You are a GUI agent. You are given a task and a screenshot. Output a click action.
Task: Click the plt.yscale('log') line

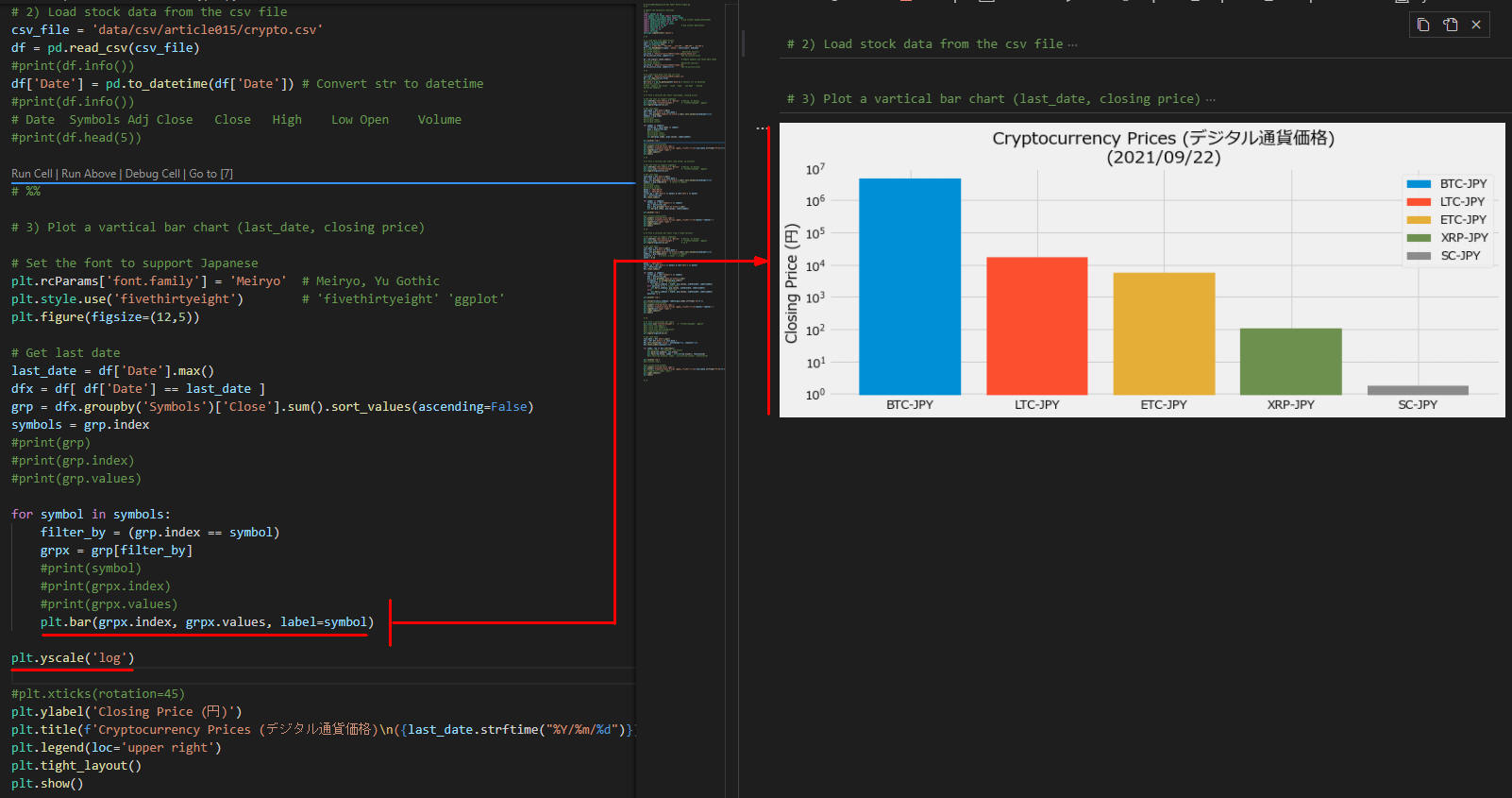[x=73, y=658]
